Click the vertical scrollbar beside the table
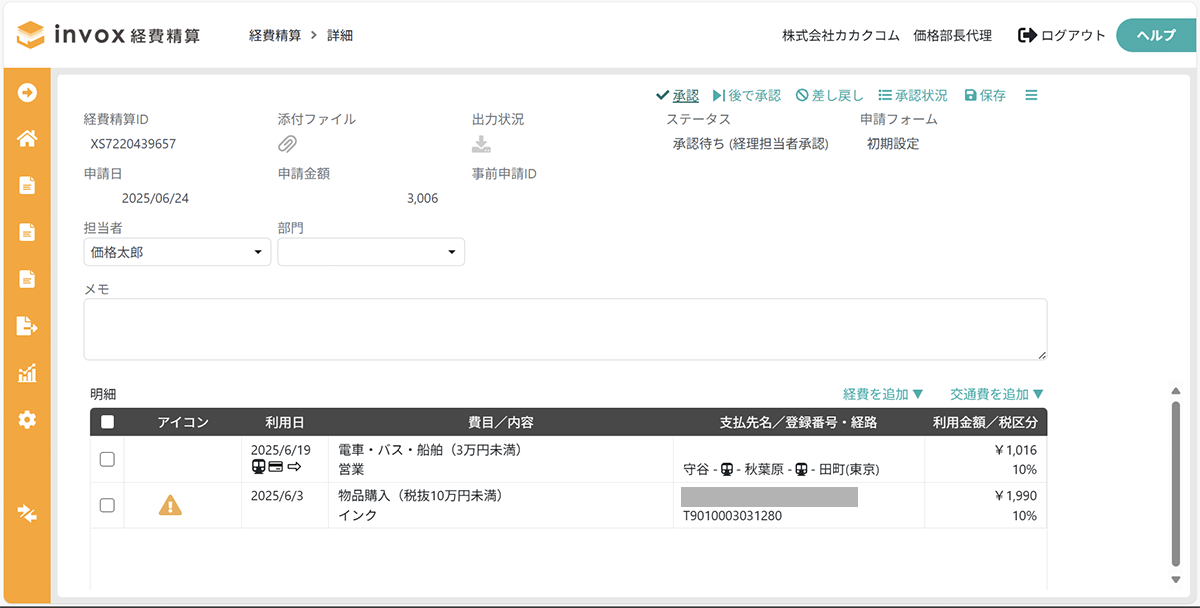 pyautogui.click(x=1175, y=485)
